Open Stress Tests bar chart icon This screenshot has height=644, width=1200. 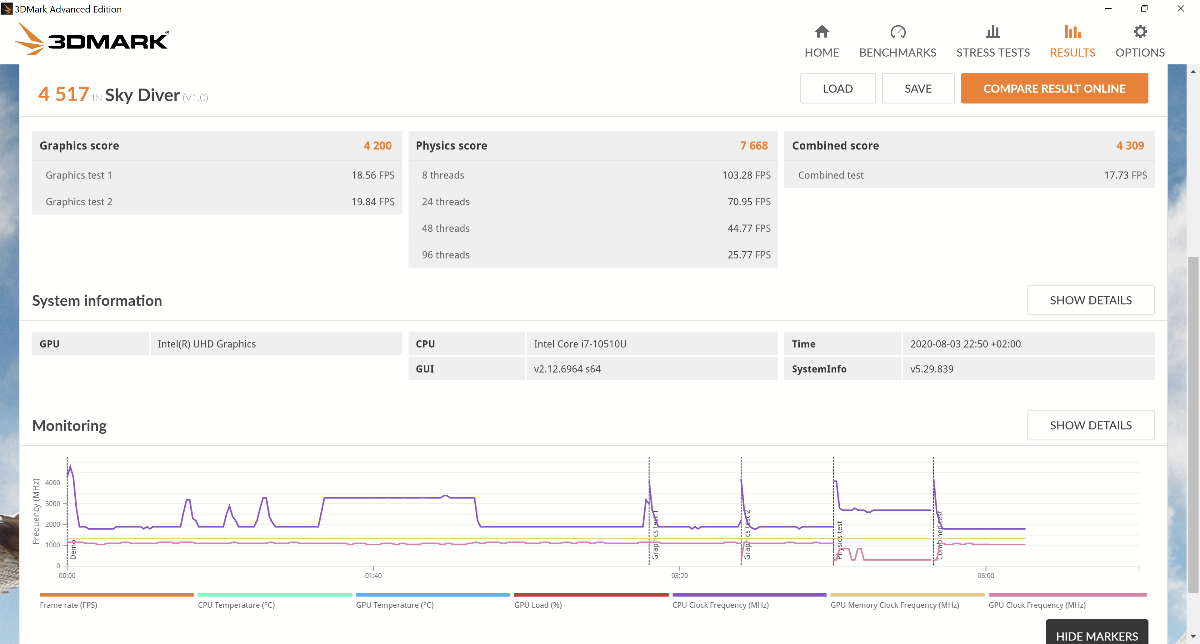[992, 32]
